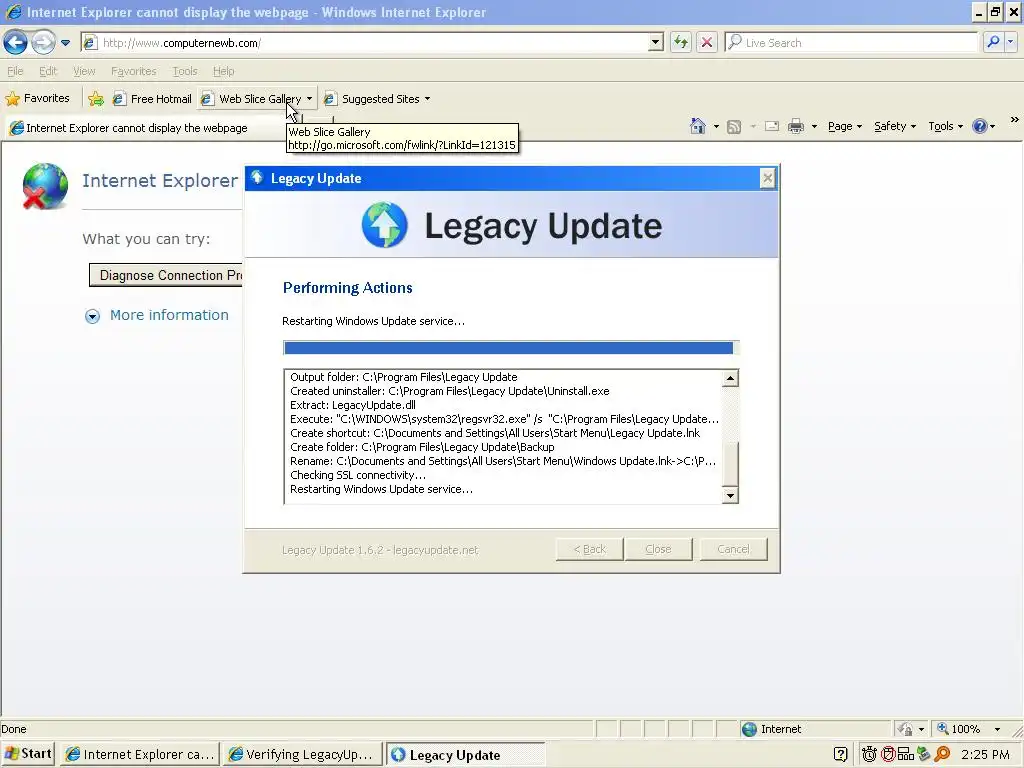Image resolution: width=1024 pixels, height=768 pixels.
Task: Click the Start button
Action: point(28,754)
